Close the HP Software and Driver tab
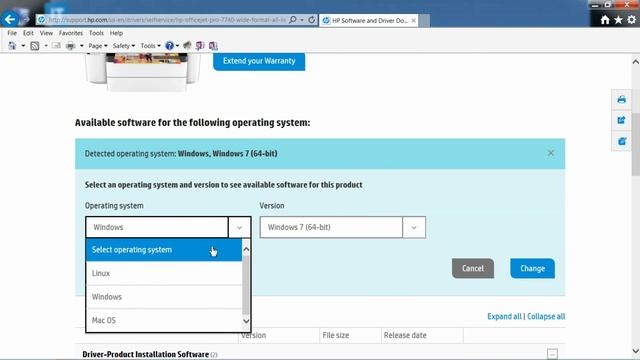This screenshot has width=640, height=360. 413,20
